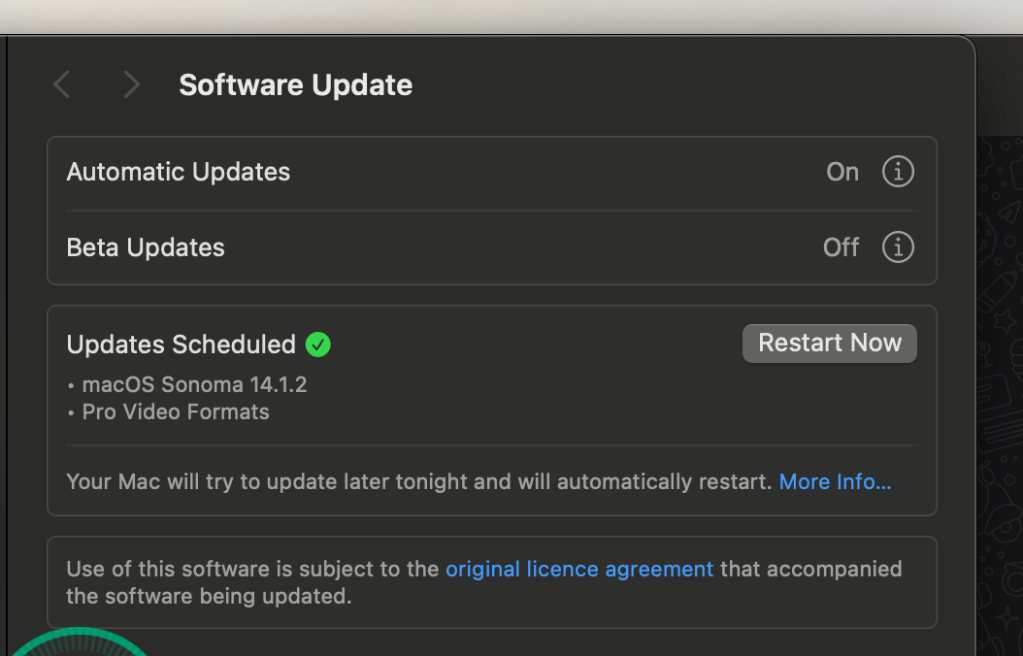
Task: Click the Updates Scheduled heading
Action: pos(181,345)
